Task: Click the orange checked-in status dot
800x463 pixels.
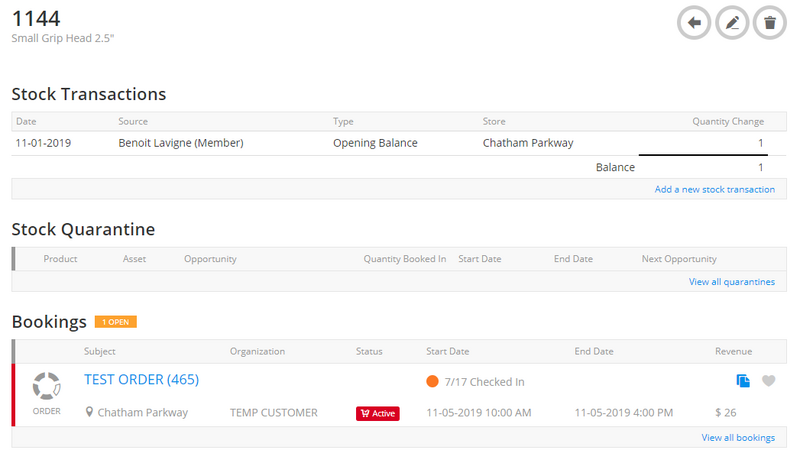Action: point(432,381)
